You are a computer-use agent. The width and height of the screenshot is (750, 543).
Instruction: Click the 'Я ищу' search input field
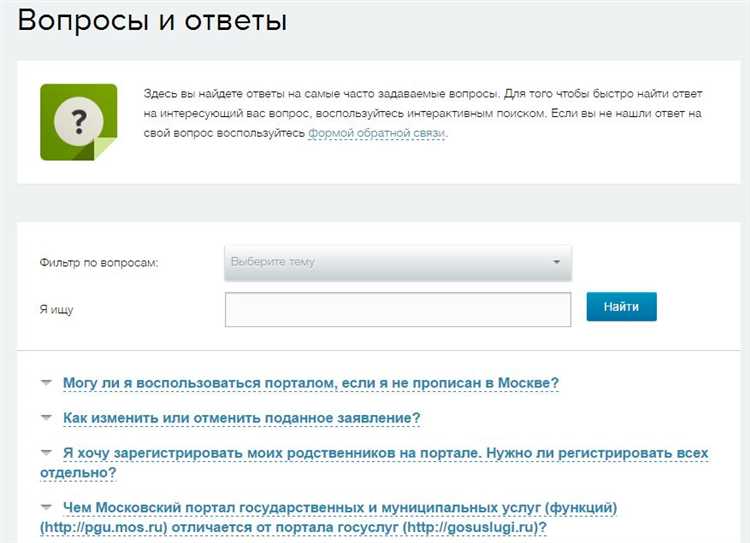pyautogui.click(x=398, y=310)
